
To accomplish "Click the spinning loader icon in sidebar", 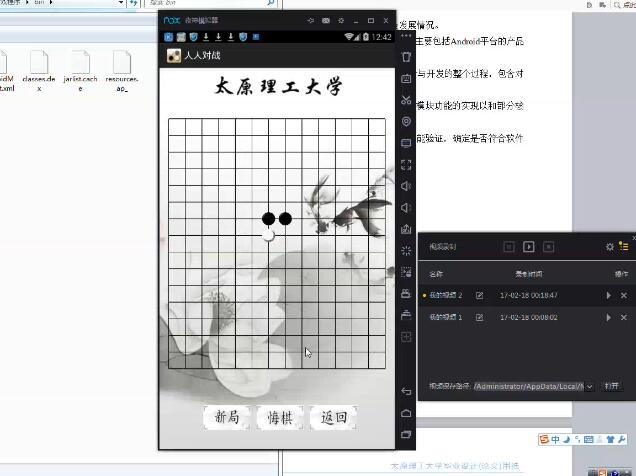I will [406, 251].
